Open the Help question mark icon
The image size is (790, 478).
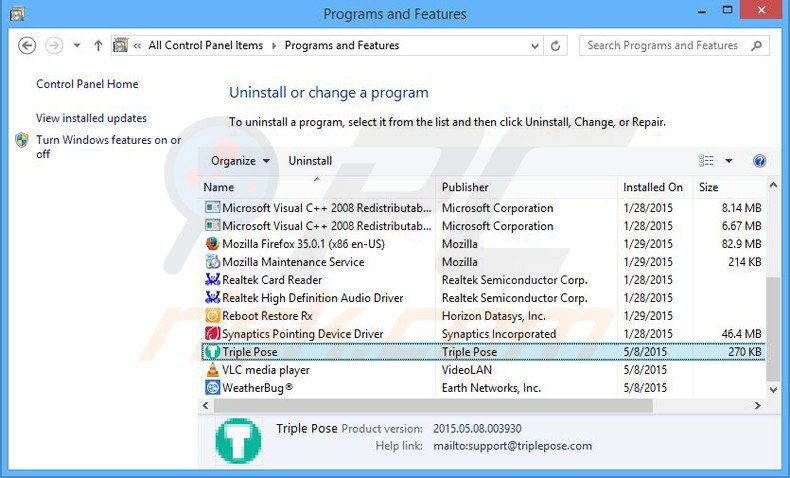click(759, 161)
